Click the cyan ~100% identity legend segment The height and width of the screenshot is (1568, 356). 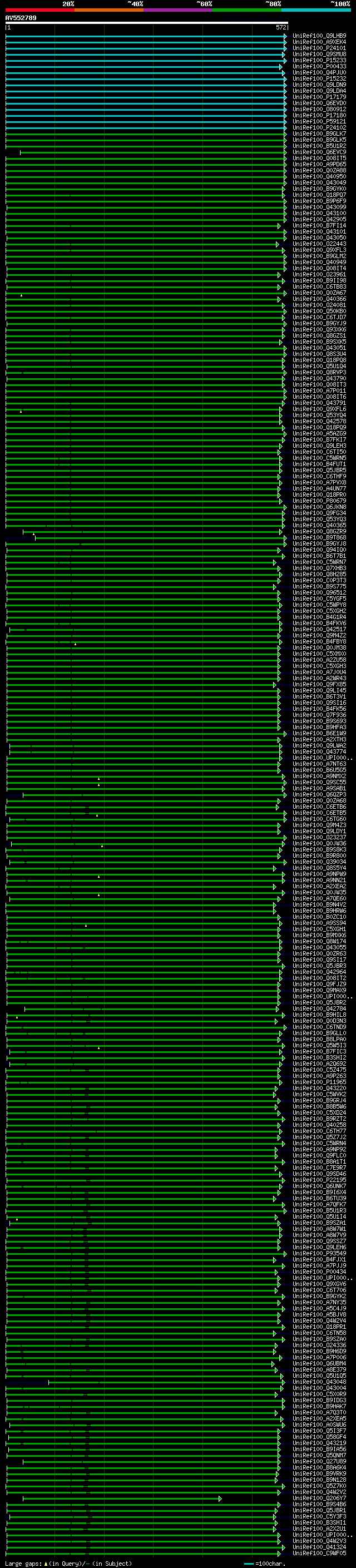coord(316,10)
